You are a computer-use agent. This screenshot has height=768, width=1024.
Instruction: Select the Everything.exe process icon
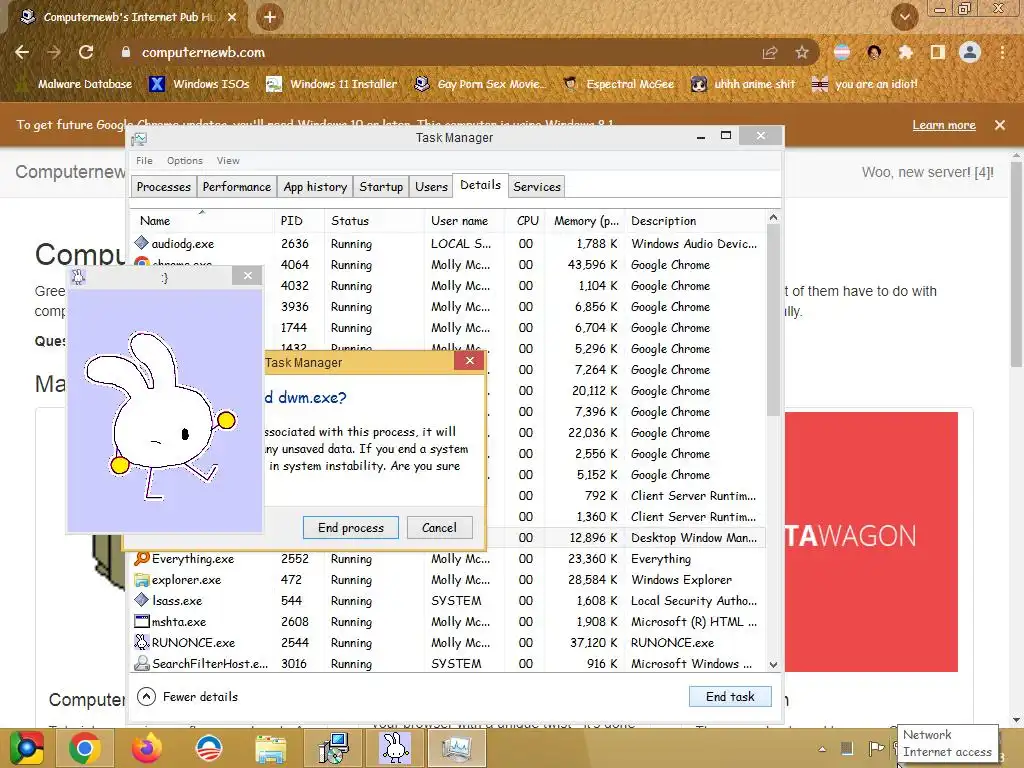pos(142,558)
